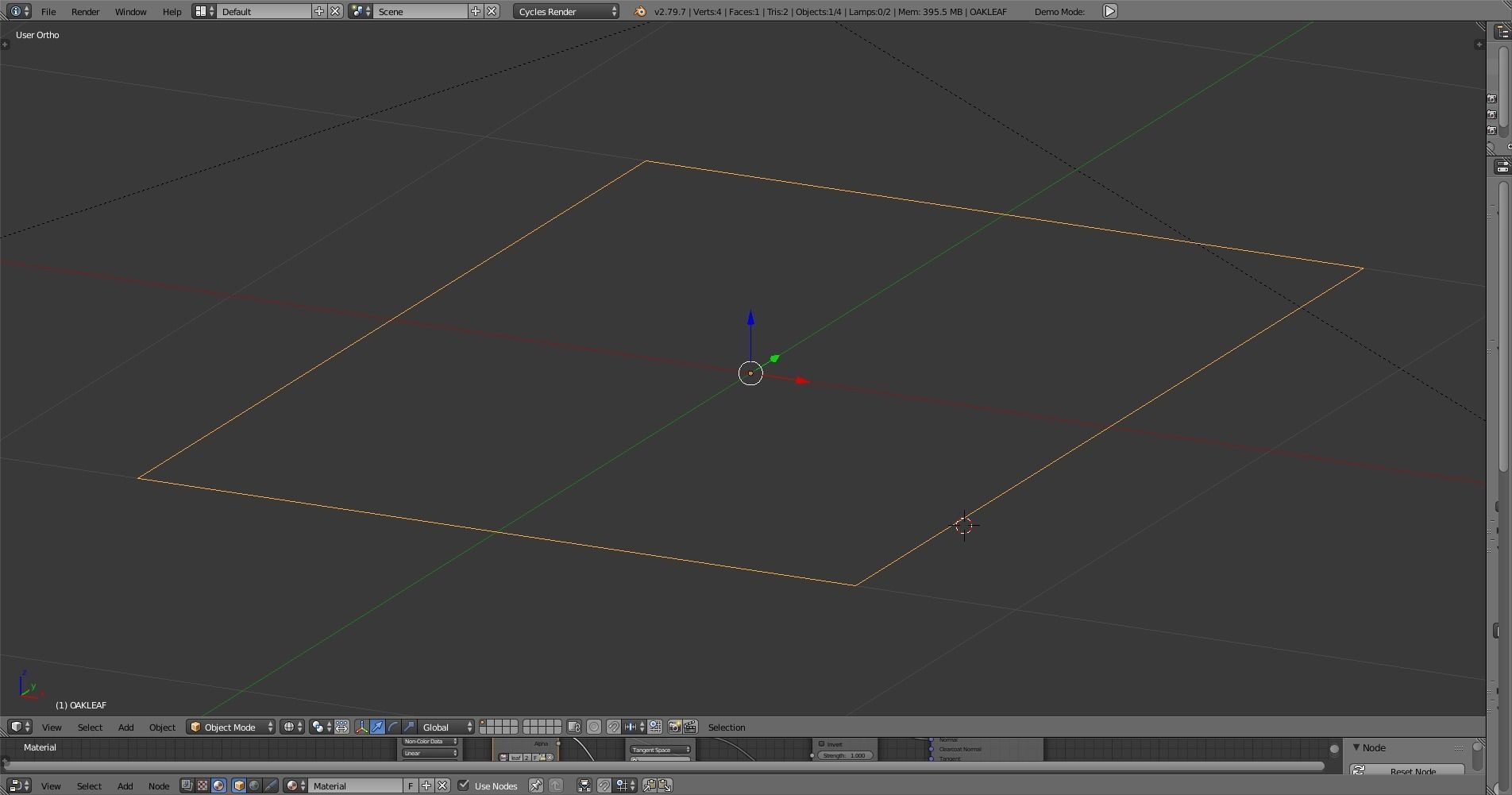Open the Node menu
This screenshot has width=1512, height=795.
coord(159,786)
